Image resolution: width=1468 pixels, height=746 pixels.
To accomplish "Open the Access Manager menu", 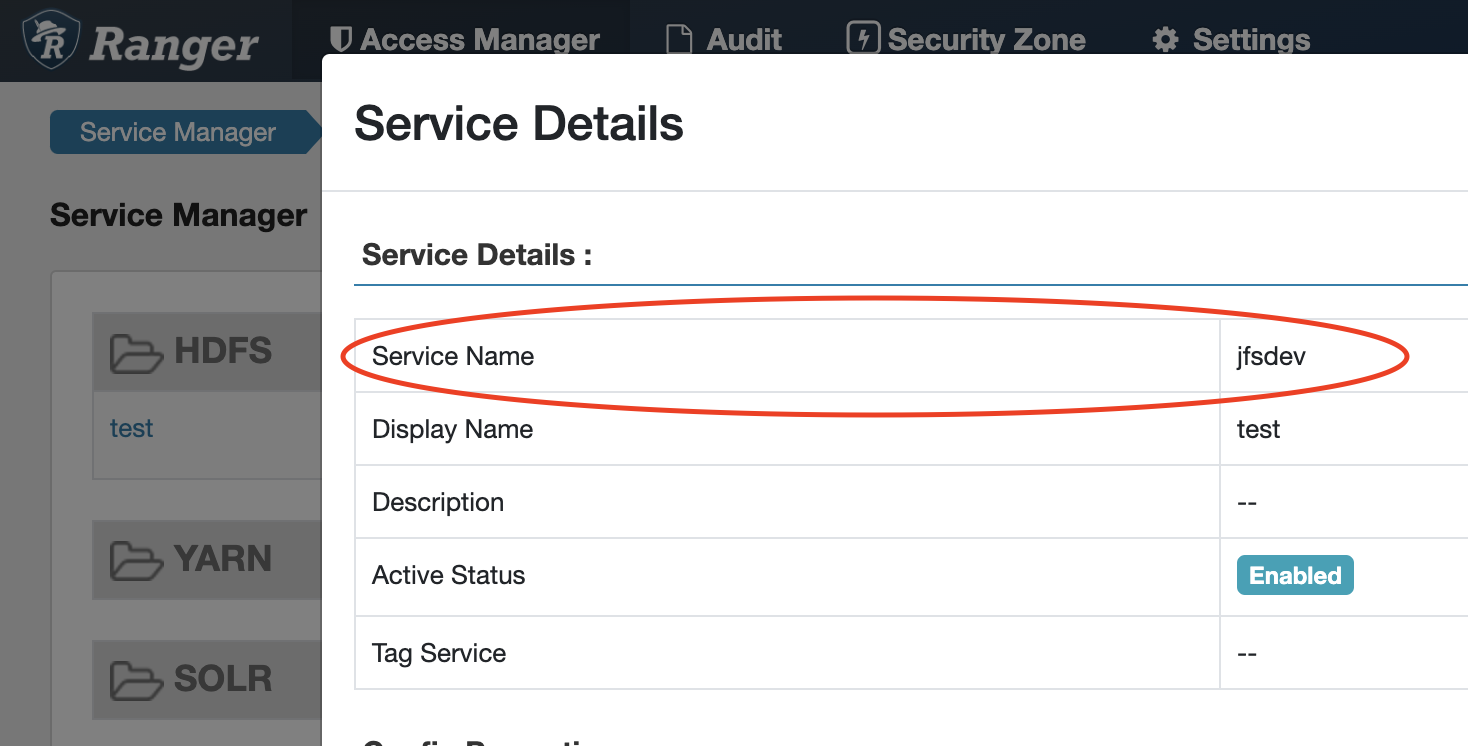I will tap(479, 40).
